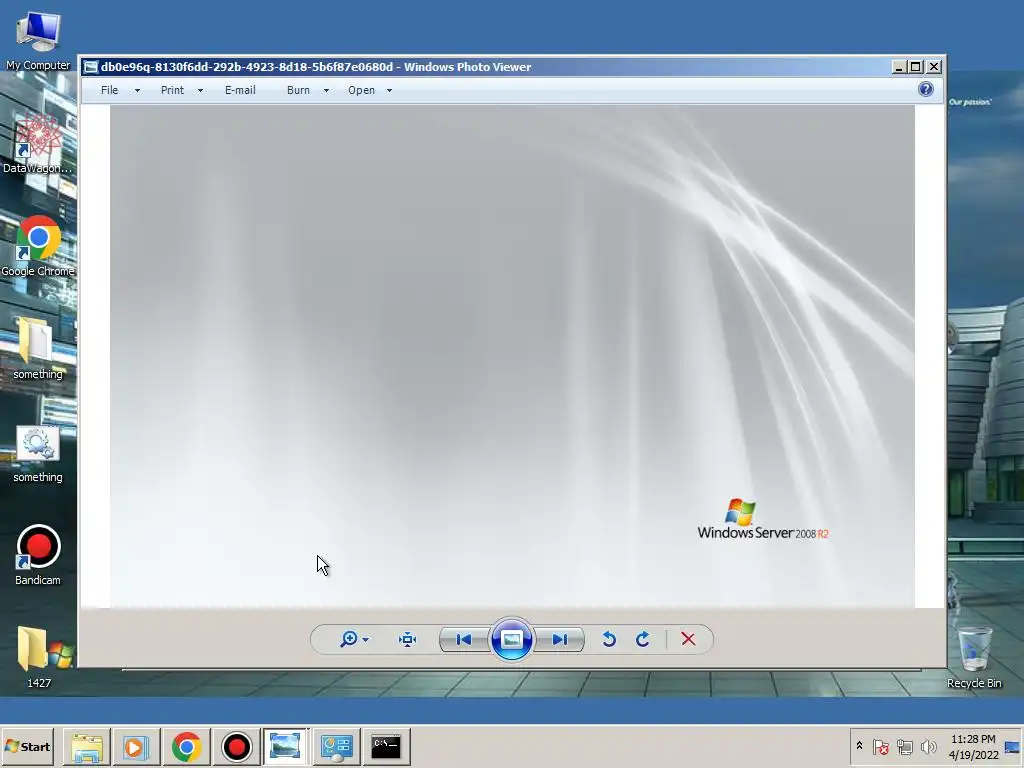
Task: Fit image to window with actual size icon
Action: [x=408, y=639]
